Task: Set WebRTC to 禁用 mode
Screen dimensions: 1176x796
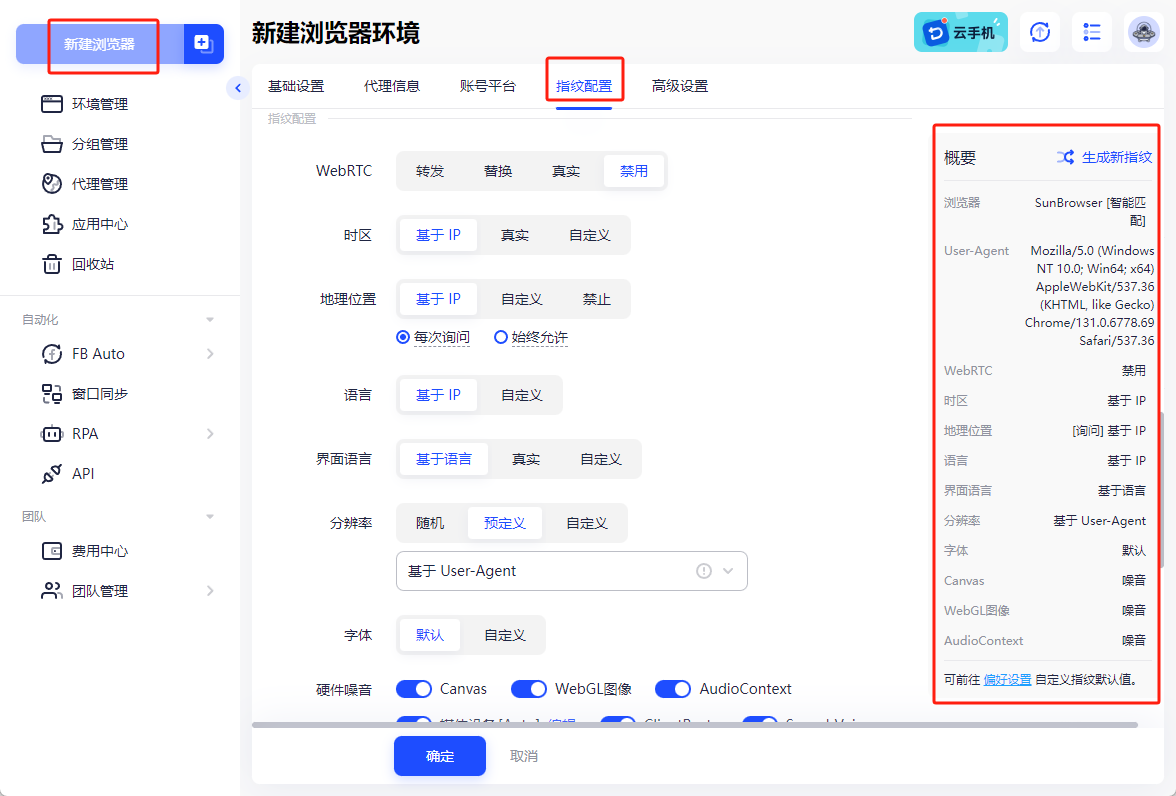Action: pos(634,170)
